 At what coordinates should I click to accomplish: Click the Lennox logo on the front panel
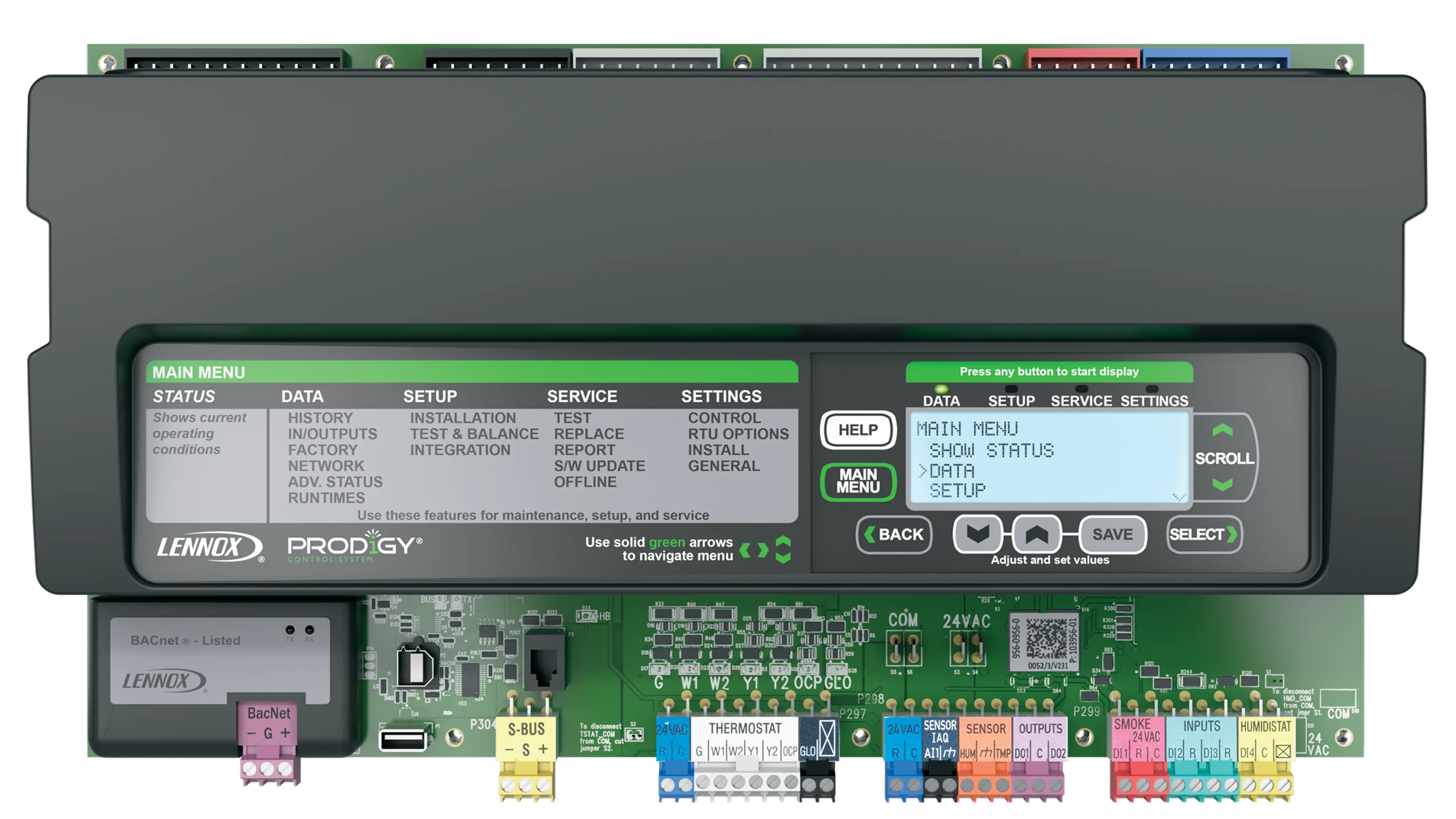[x=210, y=546]
